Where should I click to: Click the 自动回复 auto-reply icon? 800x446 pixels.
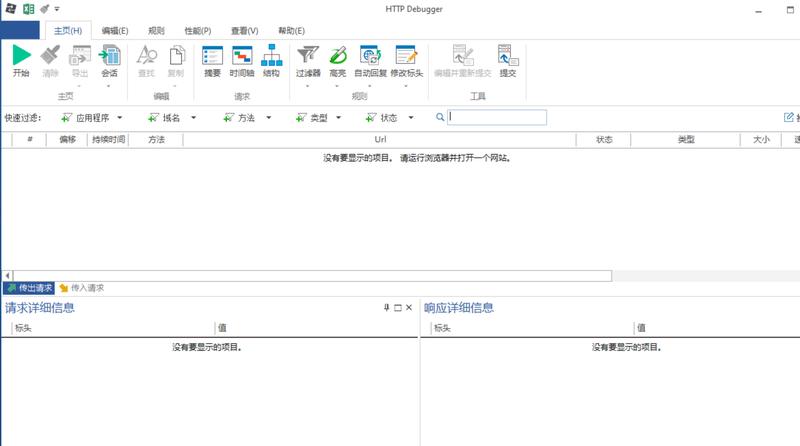tap(370, 55)
